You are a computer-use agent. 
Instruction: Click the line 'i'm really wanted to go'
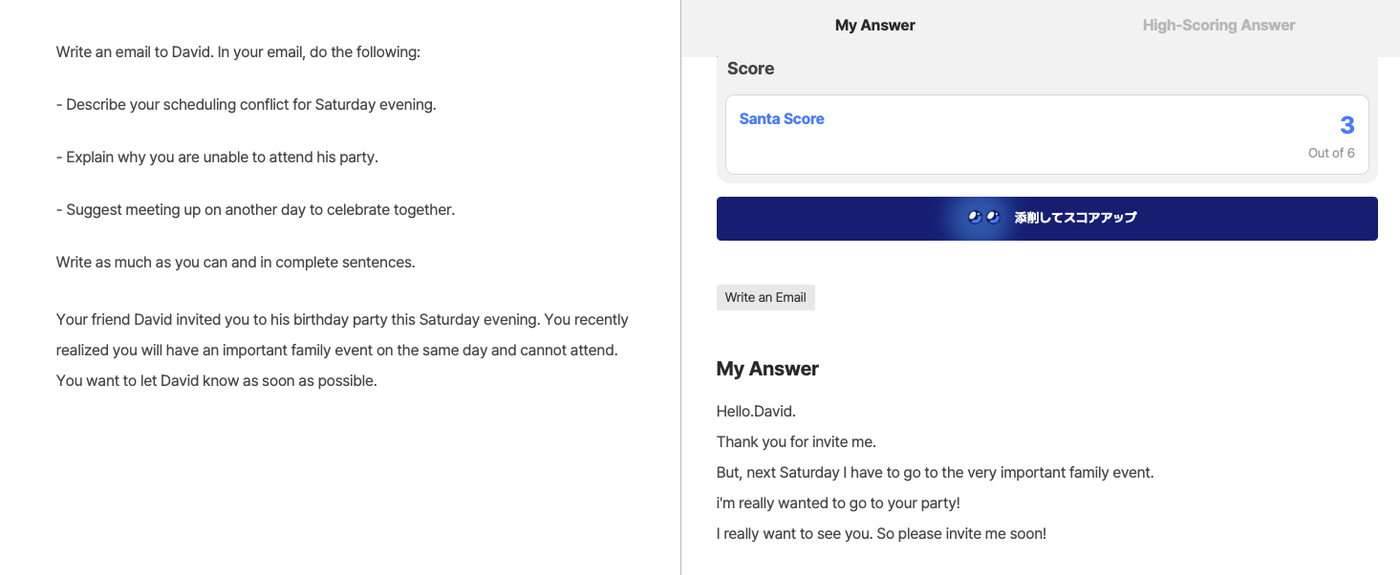click(838, 503)
